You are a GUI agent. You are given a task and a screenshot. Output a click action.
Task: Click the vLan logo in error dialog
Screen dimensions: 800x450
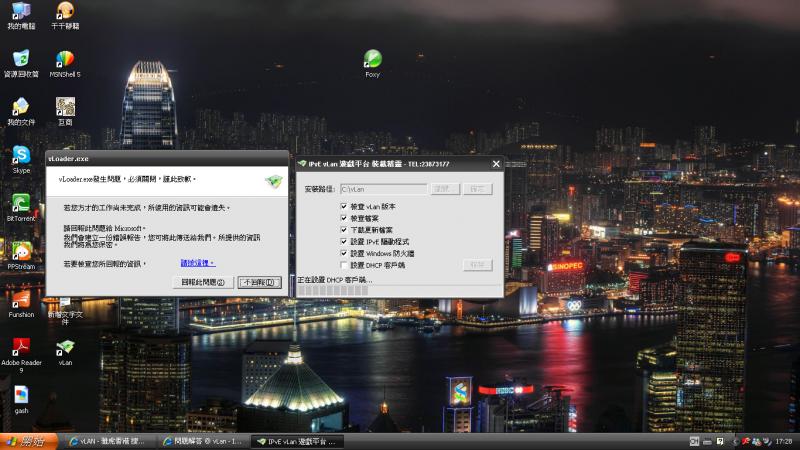coord(273,181)
